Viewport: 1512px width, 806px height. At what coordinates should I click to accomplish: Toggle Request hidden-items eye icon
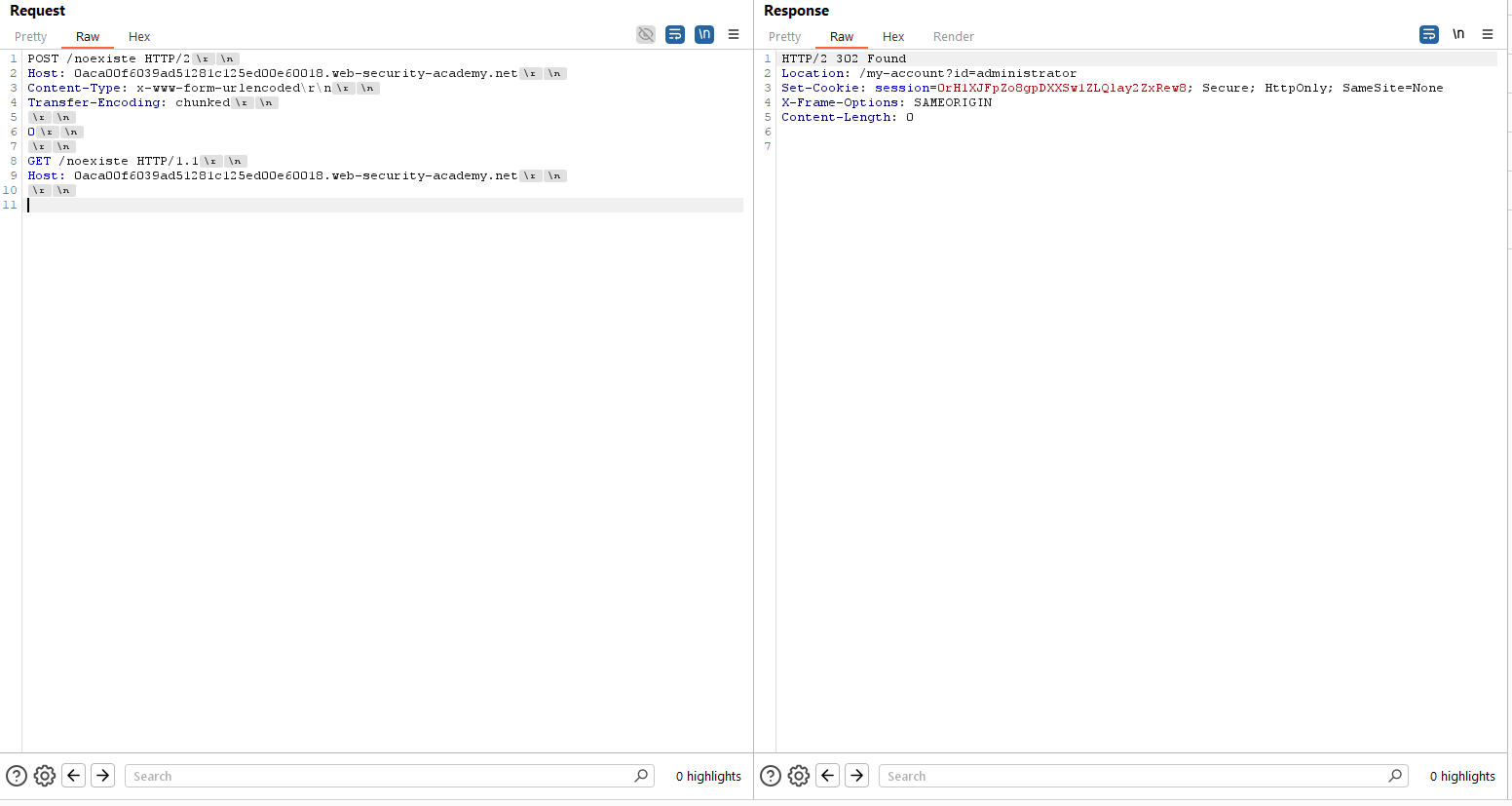coord(646,35)
